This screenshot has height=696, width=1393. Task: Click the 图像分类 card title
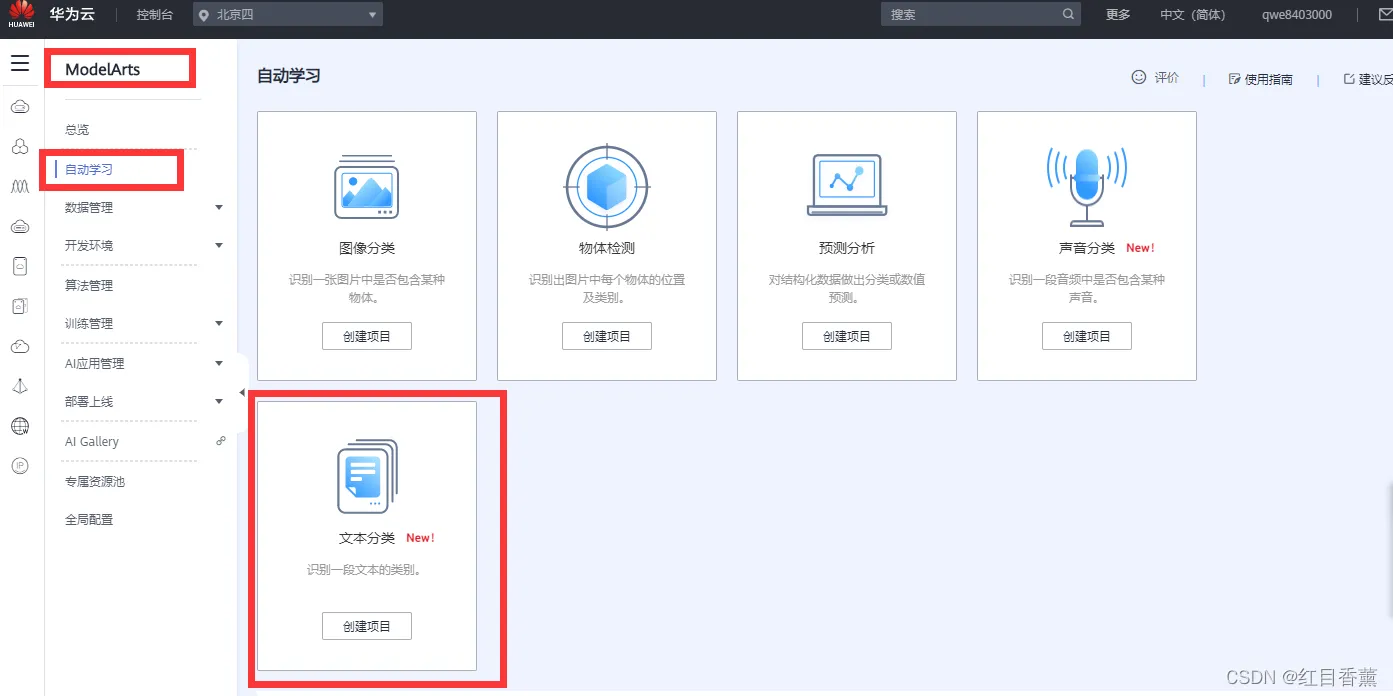coord(367,247)
